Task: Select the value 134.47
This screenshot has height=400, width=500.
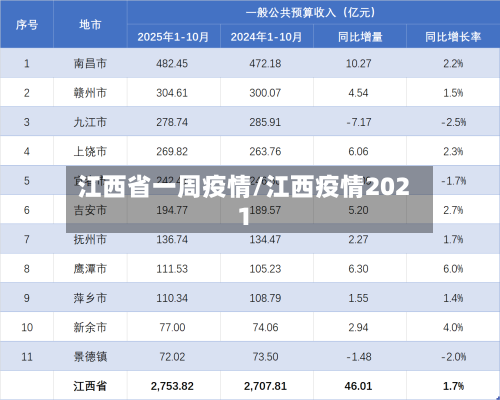Action: tap(265, 239)
